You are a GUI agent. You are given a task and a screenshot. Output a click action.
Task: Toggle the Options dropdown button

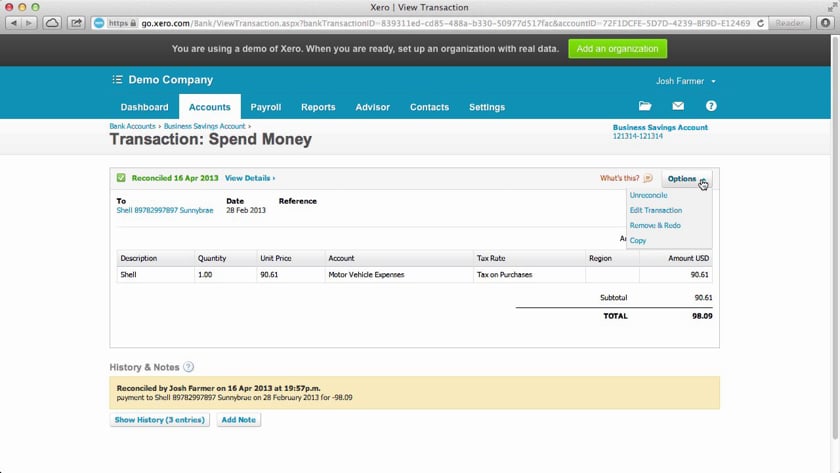pyautogui.click(x=687, y=179)
